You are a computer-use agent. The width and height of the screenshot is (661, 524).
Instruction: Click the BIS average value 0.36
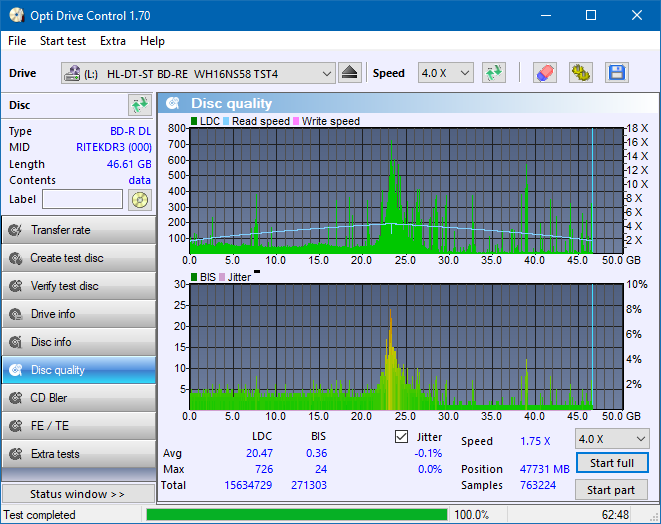point(317,453)
